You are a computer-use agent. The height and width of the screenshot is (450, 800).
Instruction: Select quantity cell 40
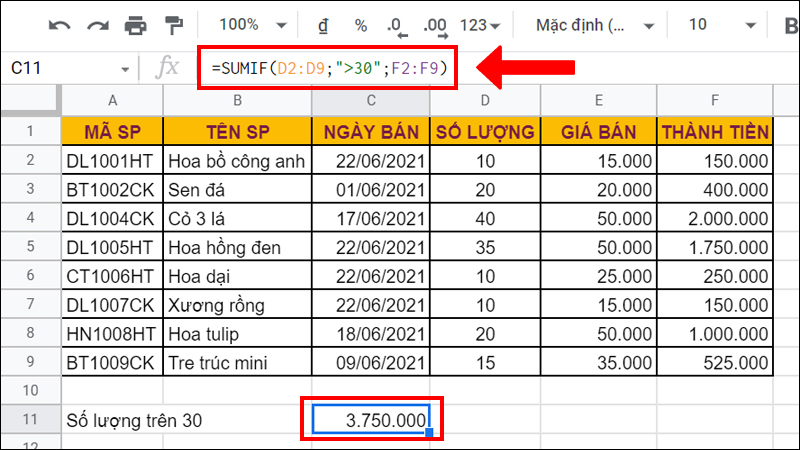[x=485, y=218]
